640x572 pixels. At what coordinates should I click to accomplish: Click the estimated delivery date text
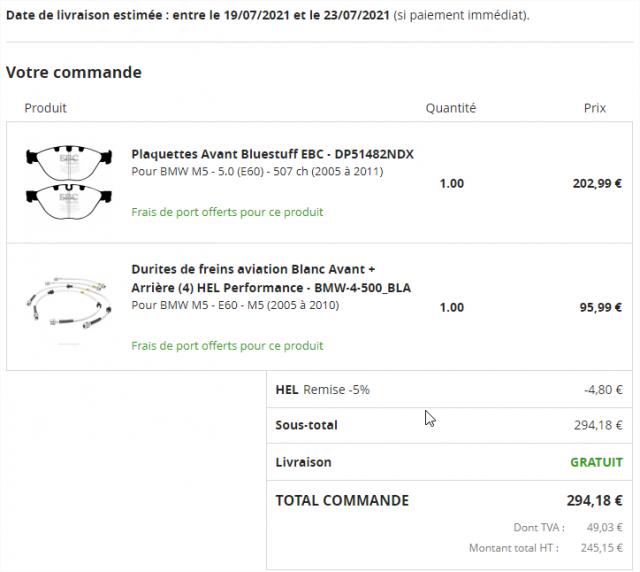tap(268, 16)
